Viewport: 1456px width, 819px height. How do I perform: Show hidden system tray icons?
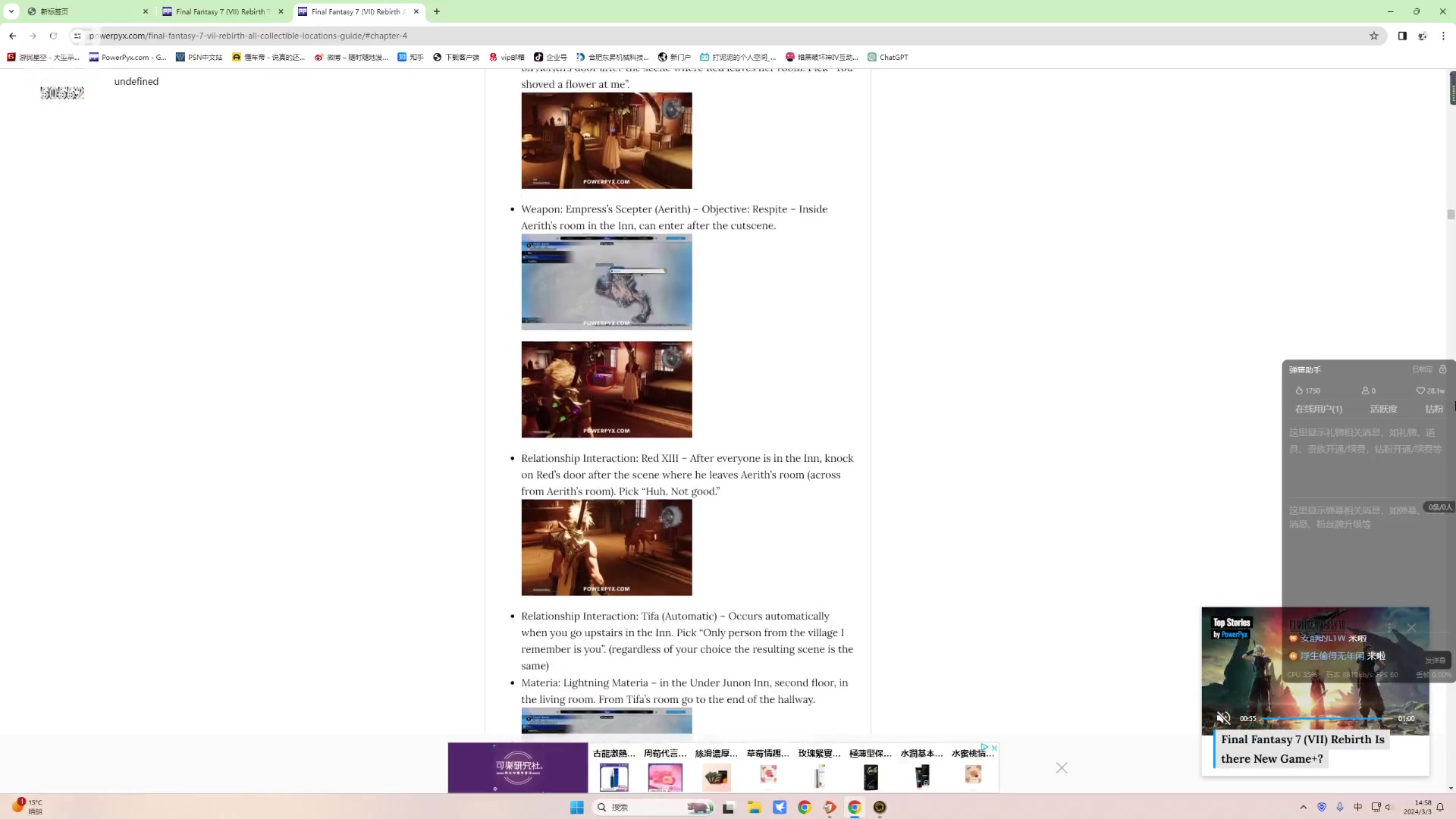click(1304, 807)
